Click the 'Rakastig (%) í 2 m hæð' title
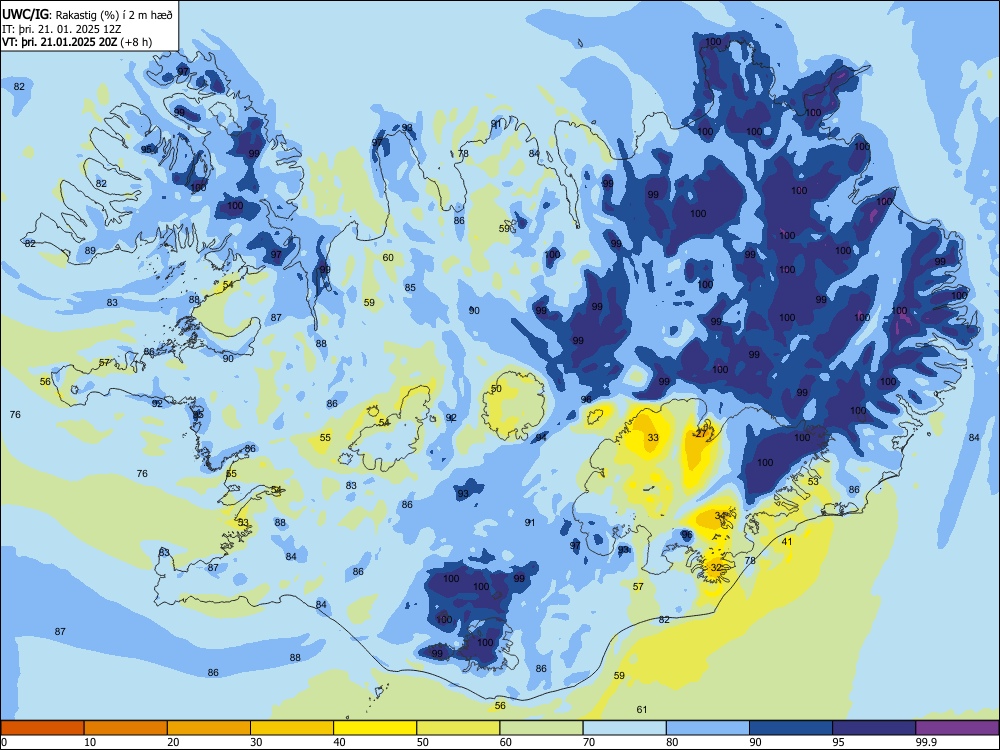The height and width of the screenshot is (750, 1000). (x=114, y=15)
